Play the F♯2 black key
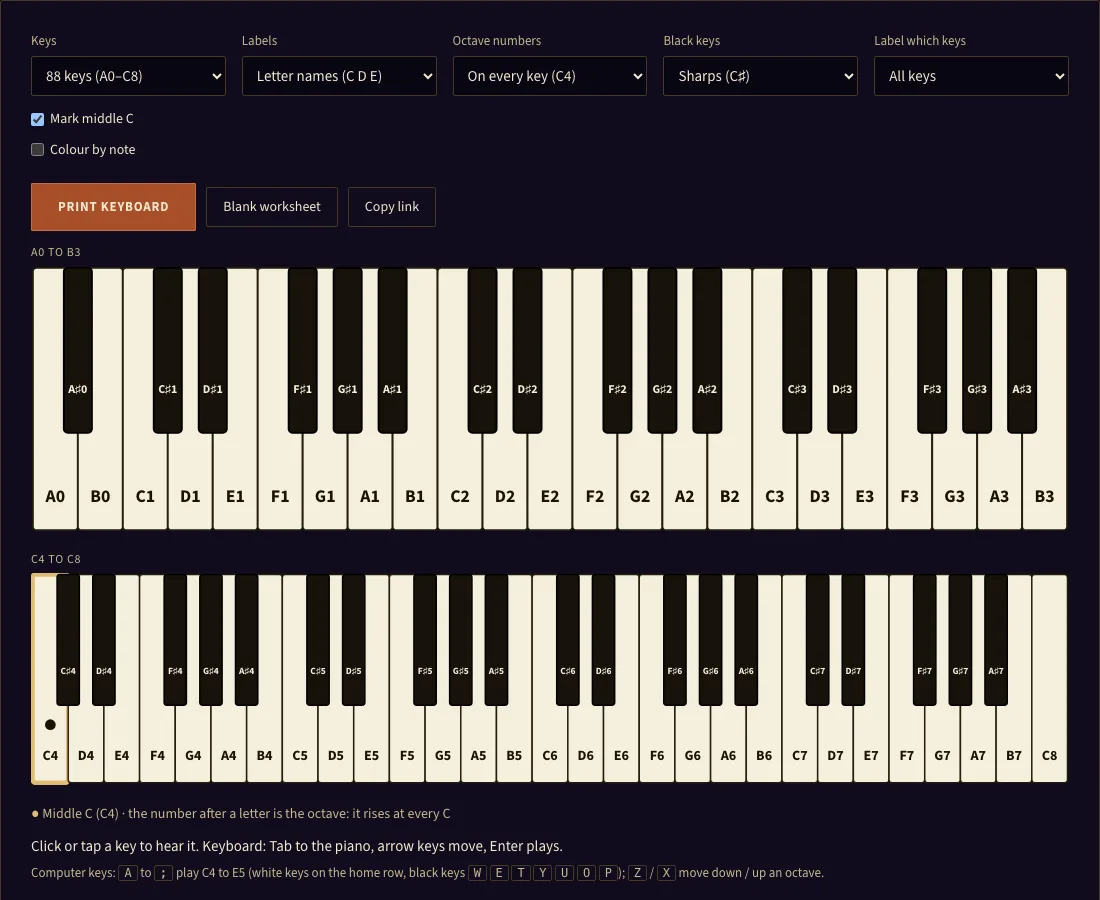This screenshot has width=1100, height=900. (617, 351)
